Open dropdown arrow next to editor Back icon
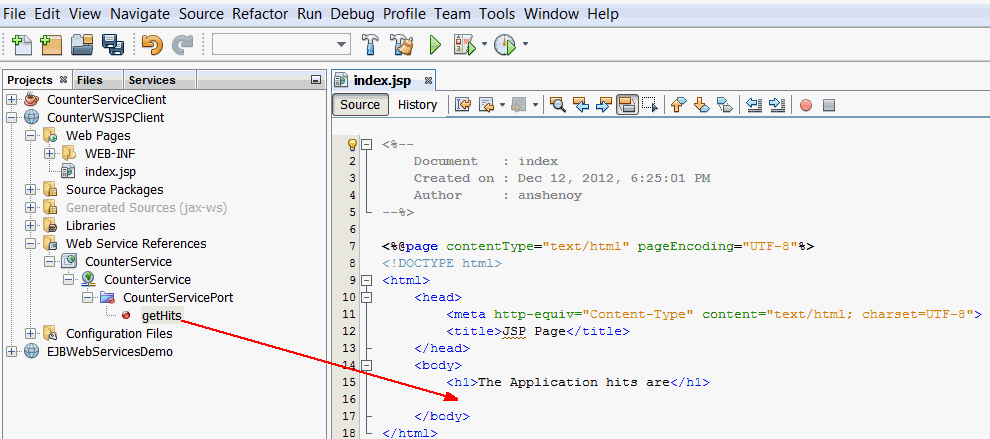 502,105
